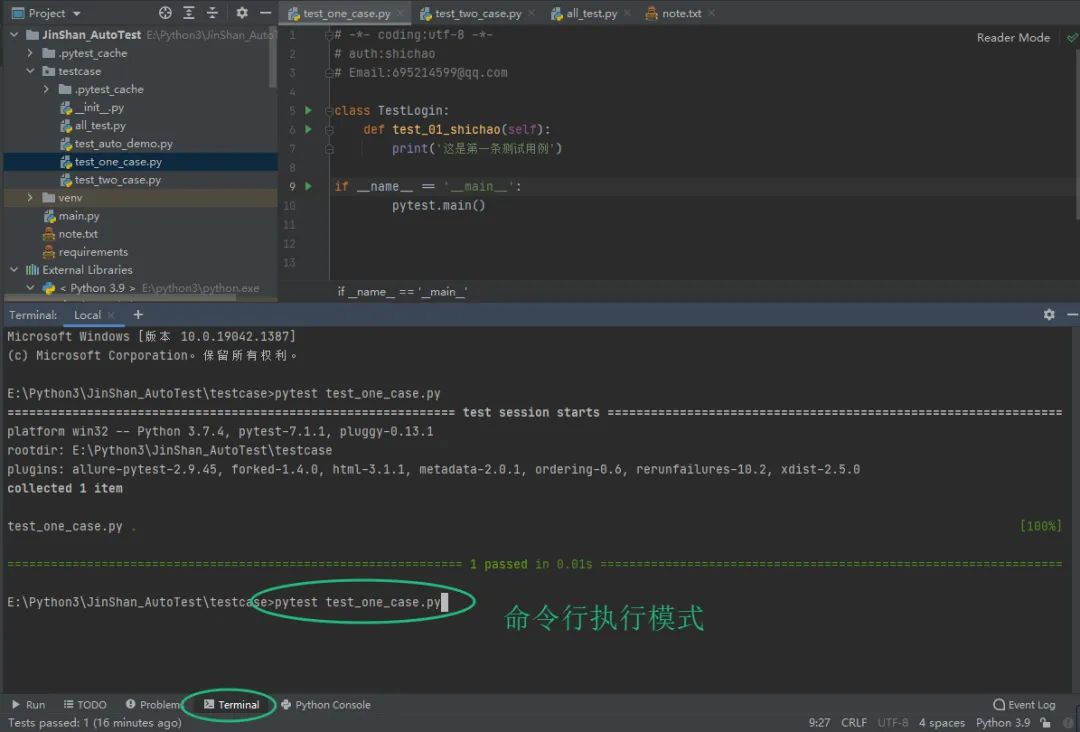
Task: Click the breadcrumb if __name__ == '__main__'
Action: coord(402,292)
